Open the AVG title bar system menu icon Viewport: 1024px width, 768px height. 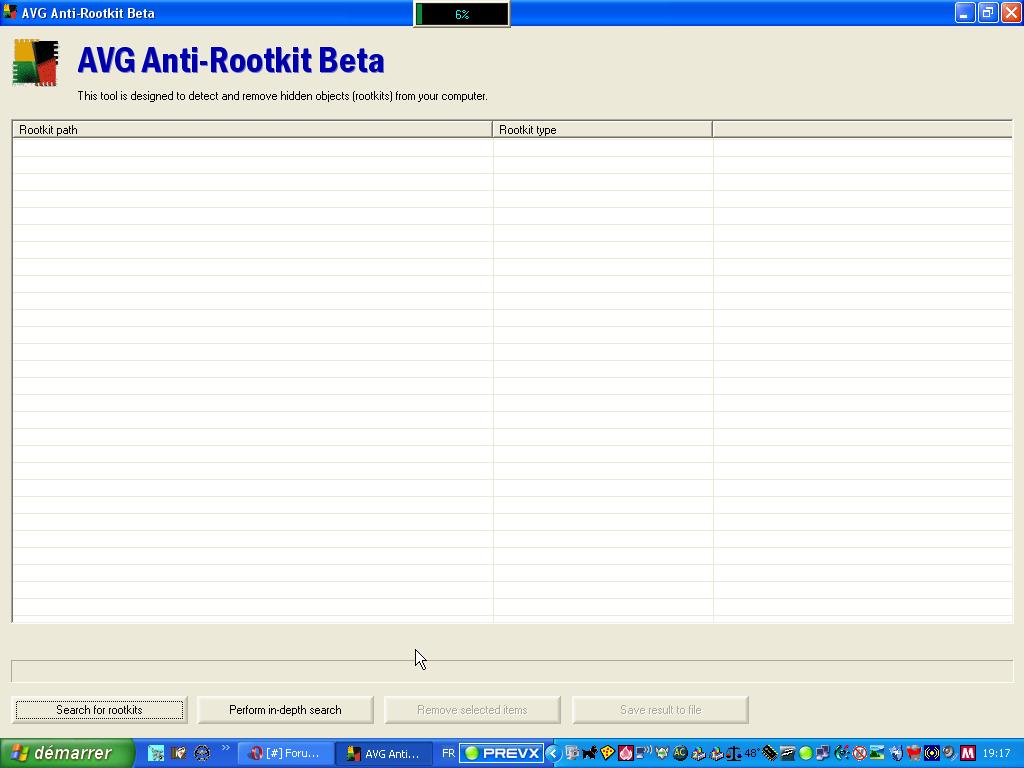tap(10, 13)
